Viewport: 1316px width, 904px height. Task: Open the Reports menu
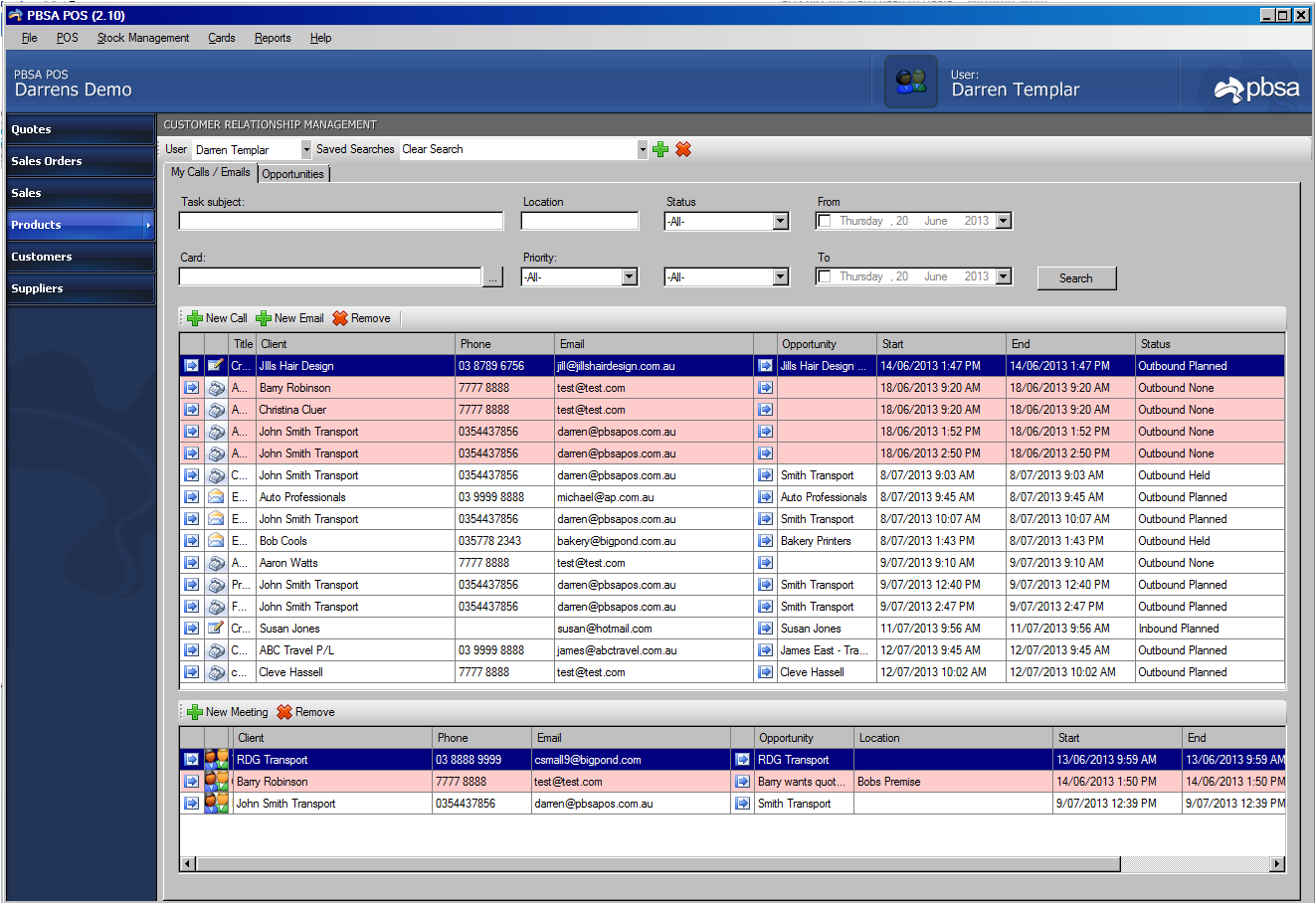pos(273,38)
